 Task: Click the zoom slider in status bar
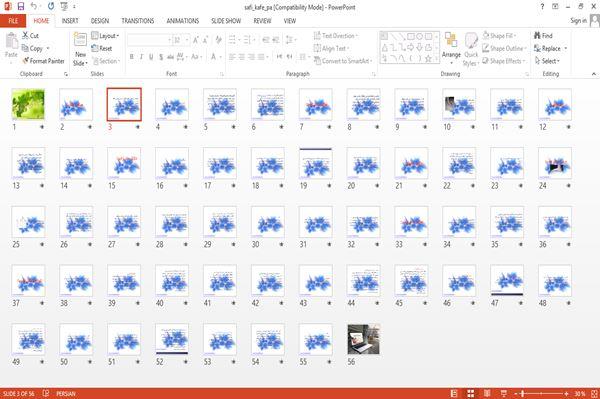(x=540, y=393)
